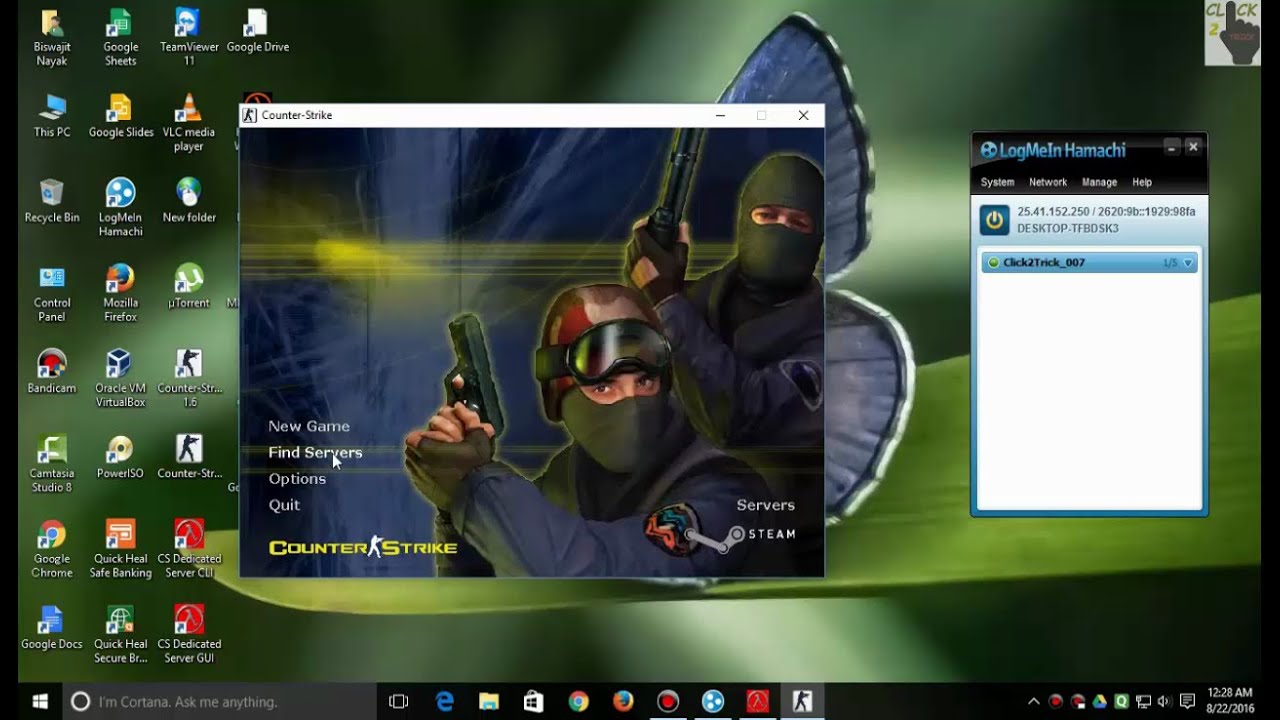1280x720 pixels.
Task: Open Options in Counter-Strike menu
Action: click(297, 479)
